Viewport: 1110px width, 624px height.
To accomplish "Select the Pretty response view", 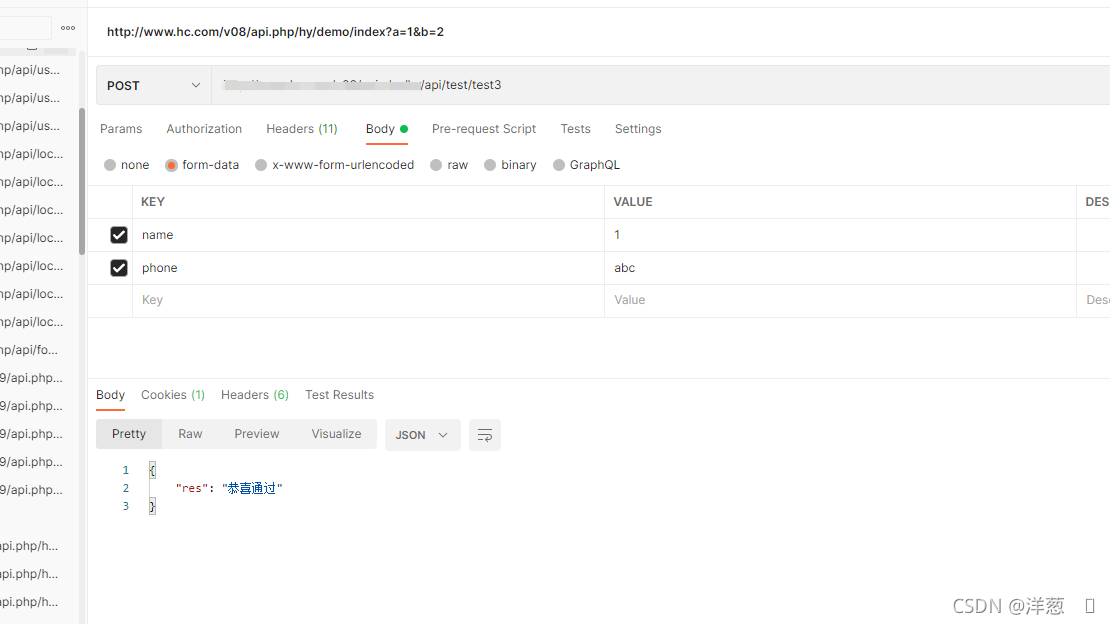I will (x=129, y=434).
